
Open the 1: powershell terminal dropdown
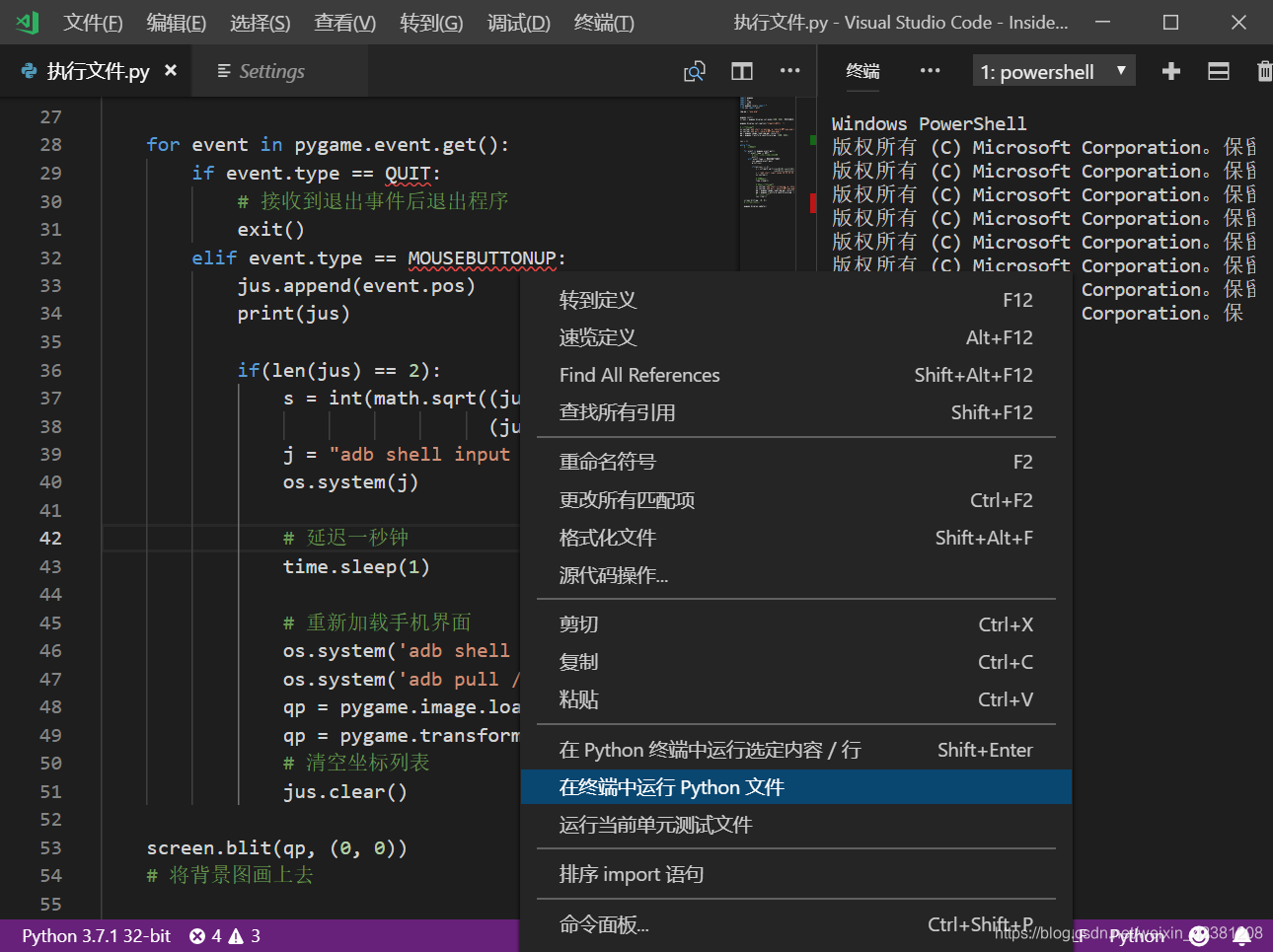1053,71
